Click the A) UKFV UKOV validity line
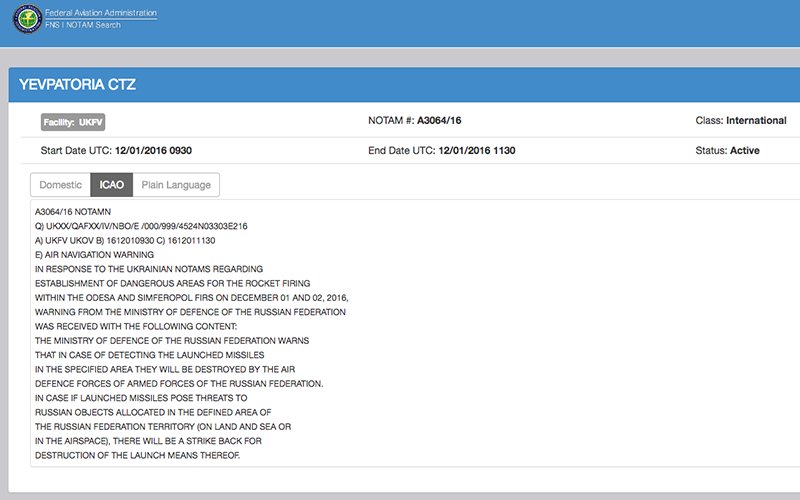The image size is (800, 500). click(x=125, y=240)
